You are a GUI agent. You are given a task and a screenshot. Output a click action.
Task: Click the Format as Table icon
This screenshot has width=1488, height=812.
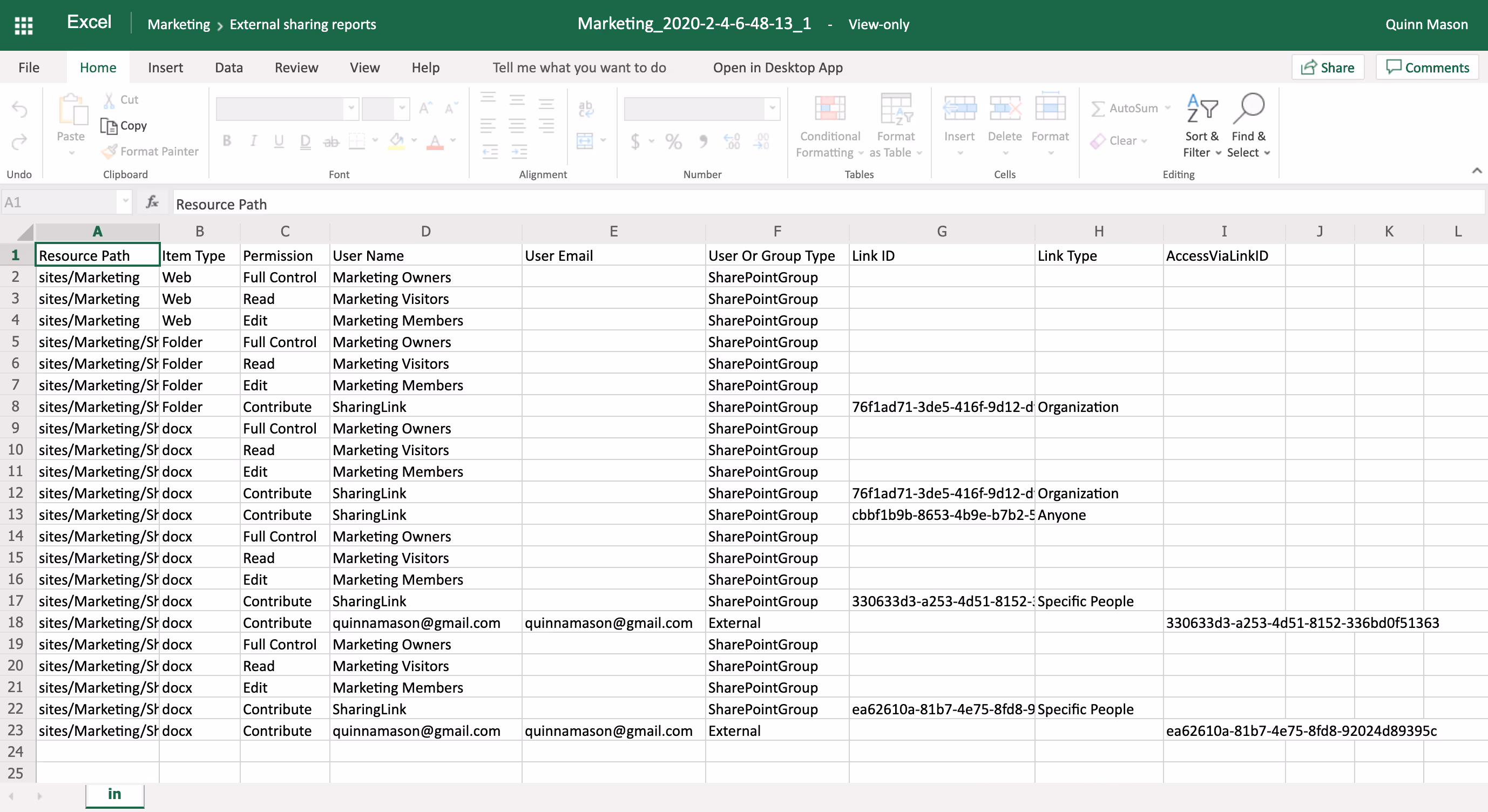click(895, 109)
